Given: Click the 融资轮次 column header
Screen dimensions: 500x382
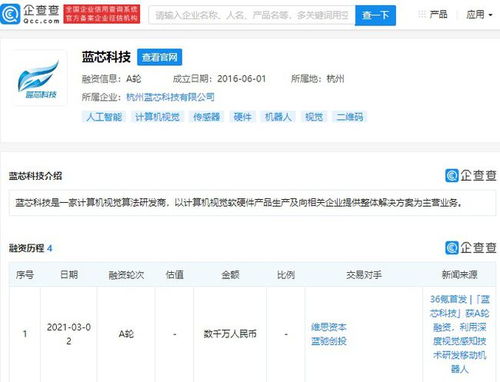Looking at the screenshot, I should (126, 275).
